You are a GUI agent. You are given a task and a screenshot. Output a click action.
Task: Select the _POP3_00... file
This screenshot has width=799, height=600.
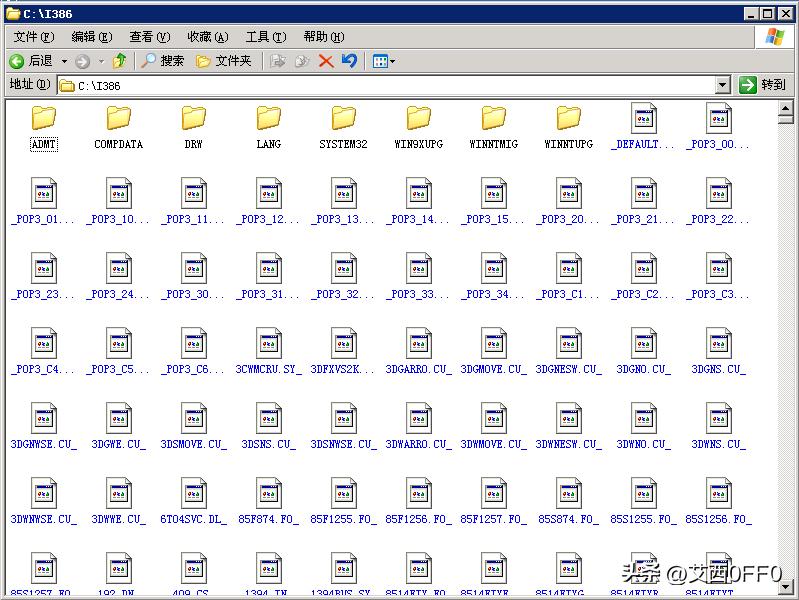click(718, 127)
